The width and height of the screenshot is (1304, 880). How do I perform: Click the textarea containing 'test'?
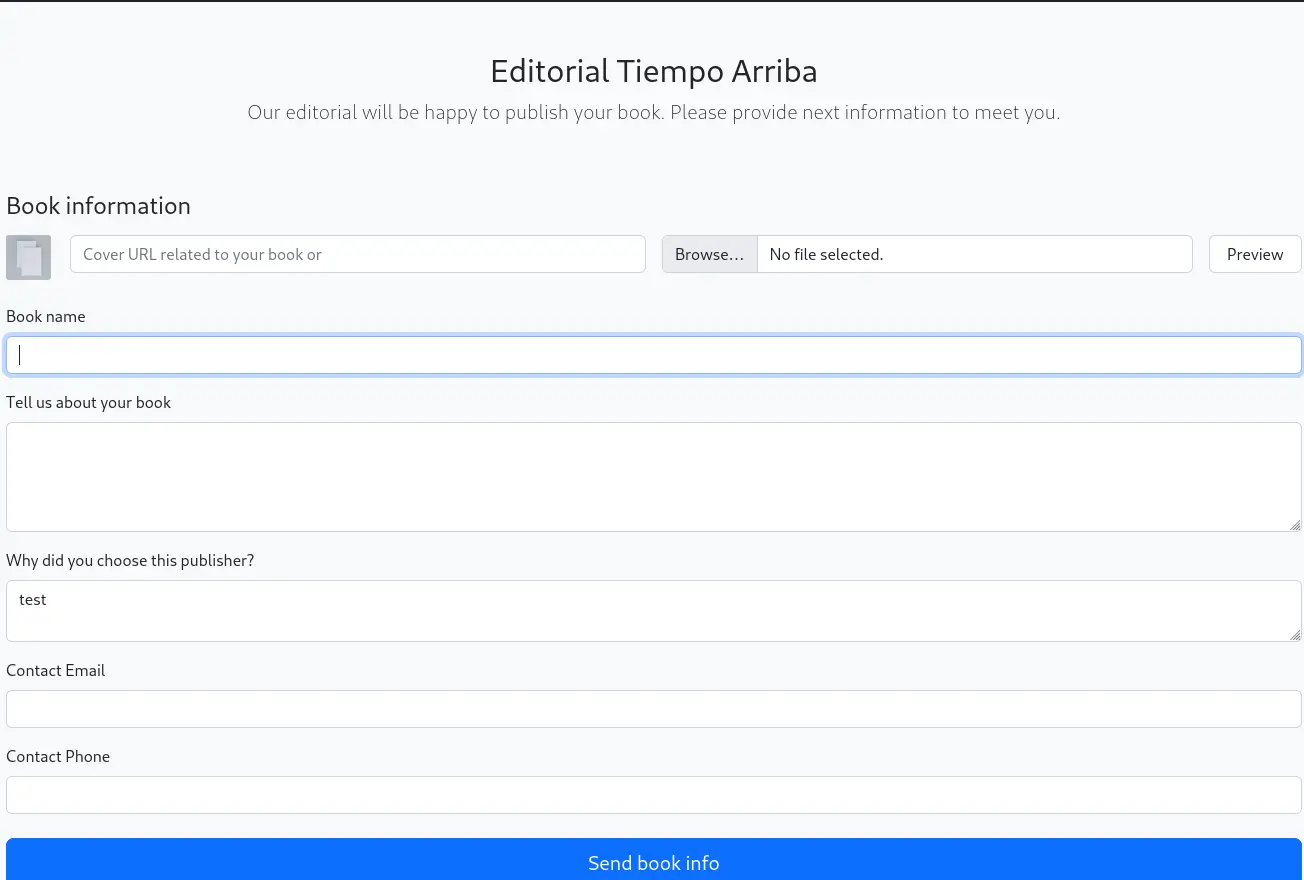(x=654, y=611)
